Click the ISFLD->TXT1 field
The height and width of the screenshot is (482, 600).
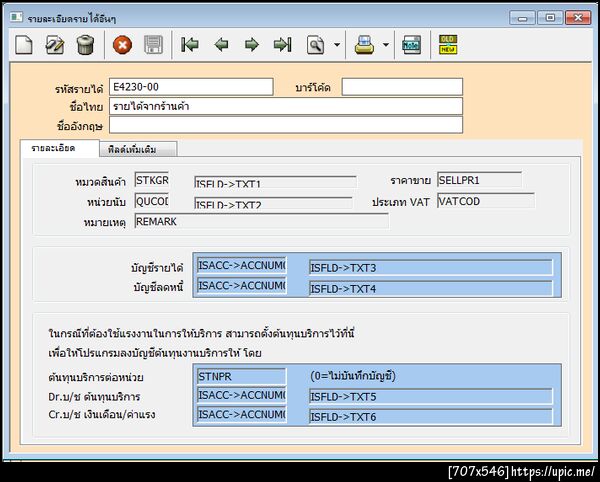(x=275, y=182)
